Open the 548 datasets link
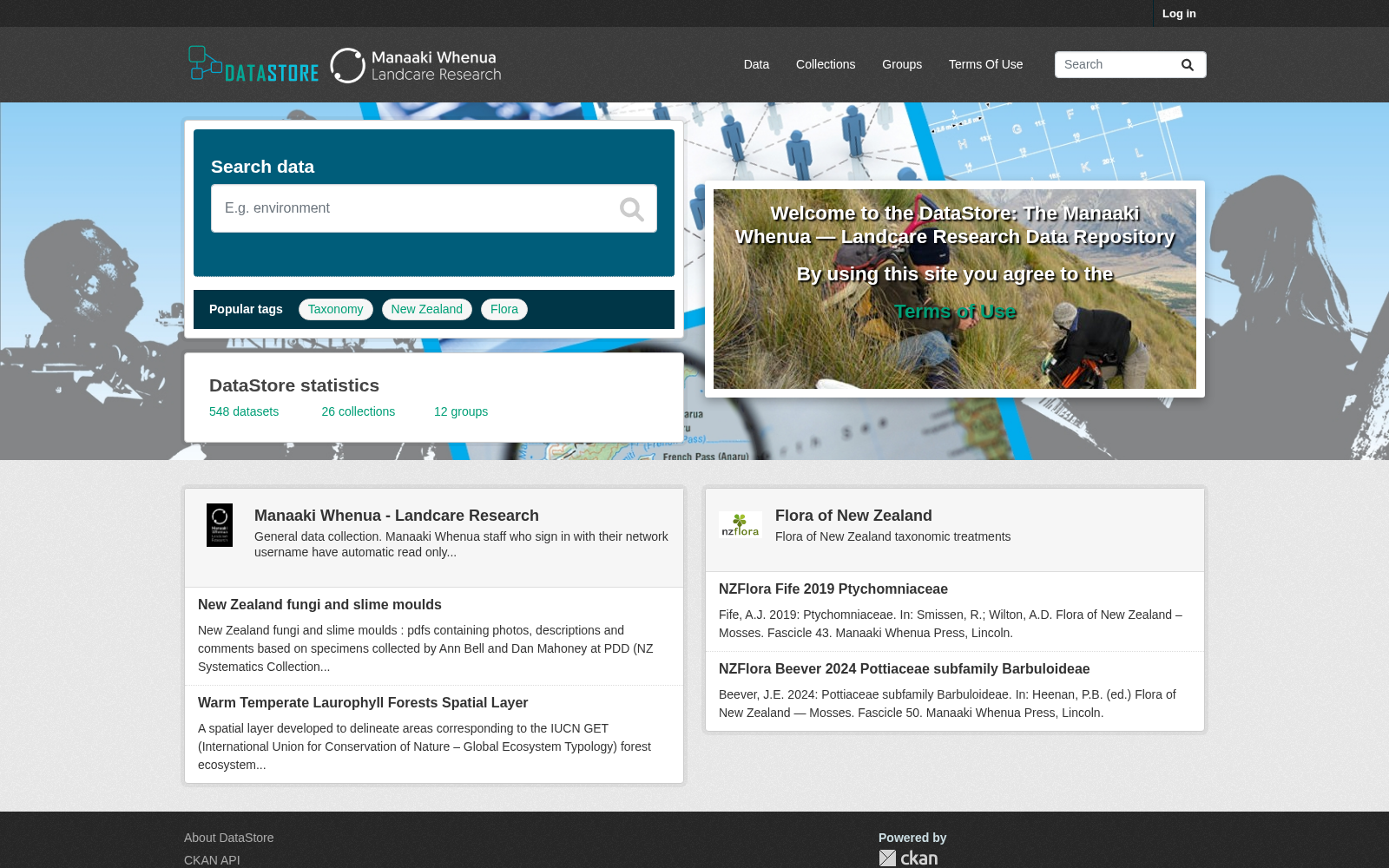This screenshot has width=1389, height=868. pyautogui.click(x=244, y=411)
